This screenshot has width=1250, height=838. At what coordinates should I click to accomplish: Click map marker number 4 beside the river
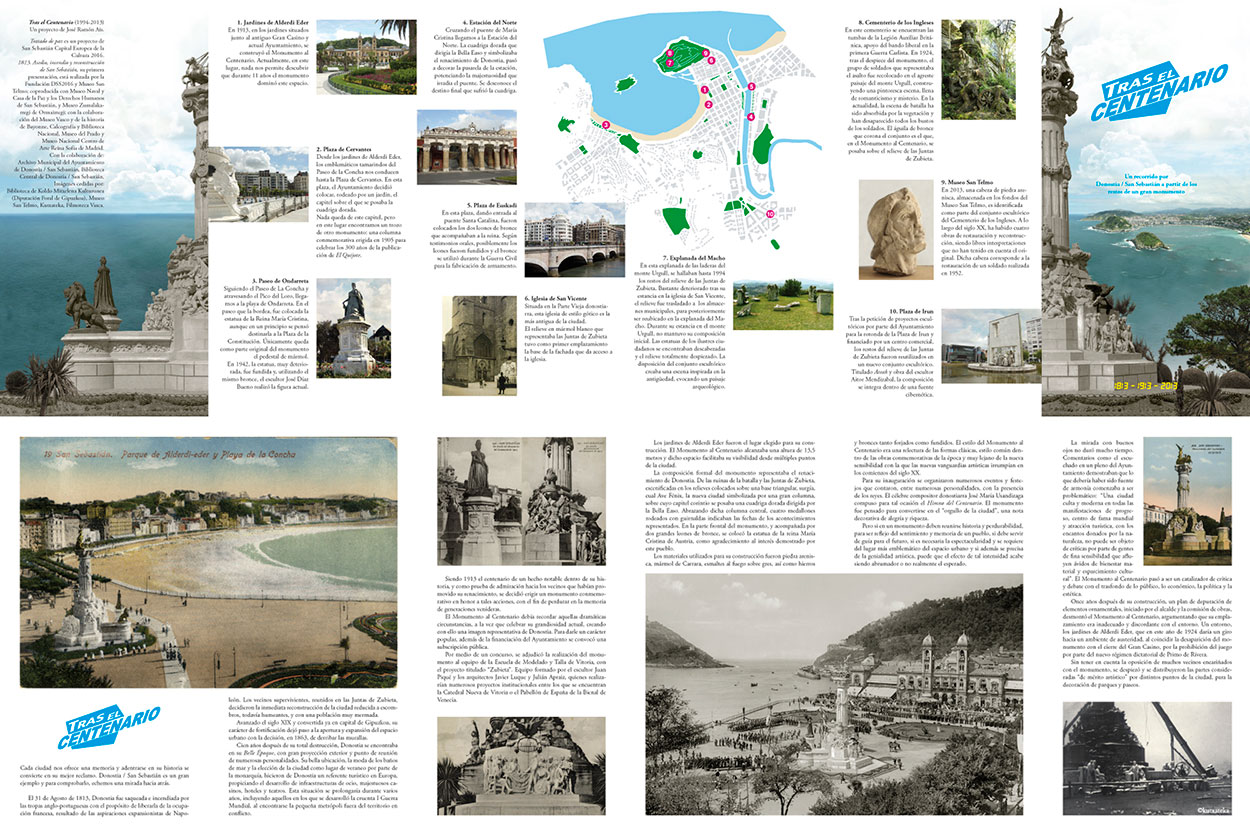coord(750,116)
